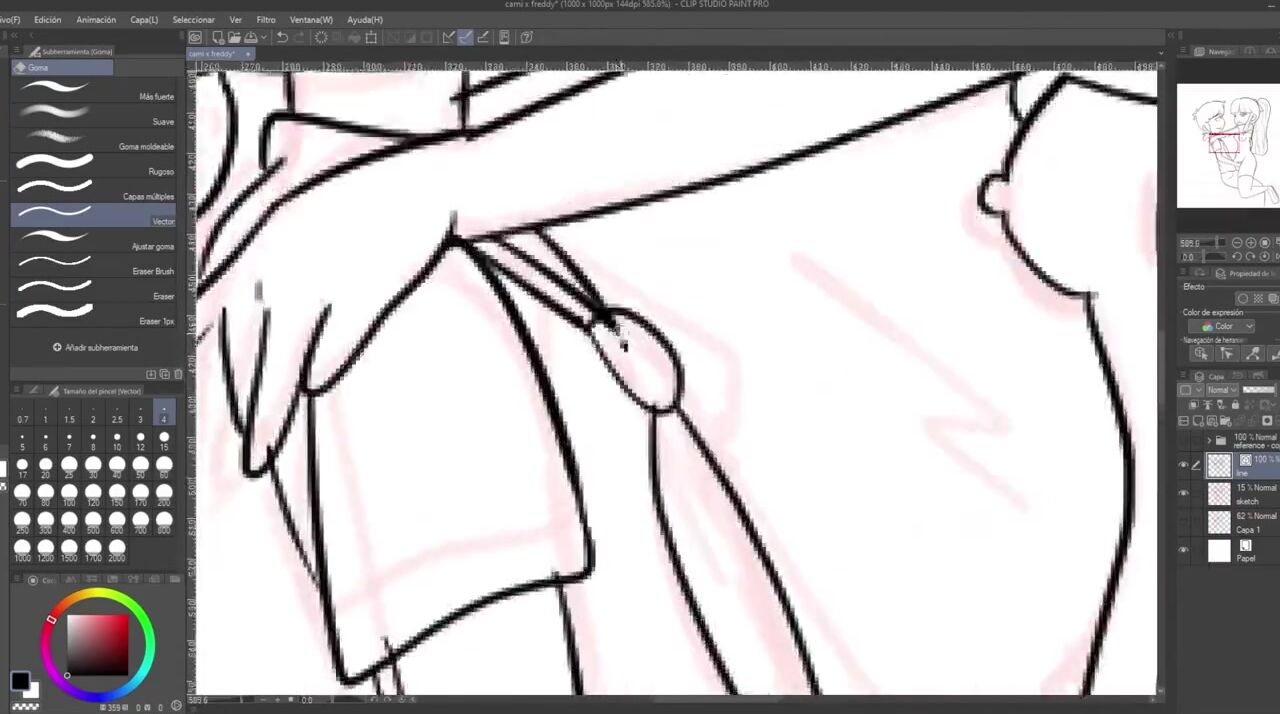The width and height of the screenshot is (1280, 714).
Task: Choose the Rugoso eraser subtool
Action: pyautogui.click(x=93, y=164)
